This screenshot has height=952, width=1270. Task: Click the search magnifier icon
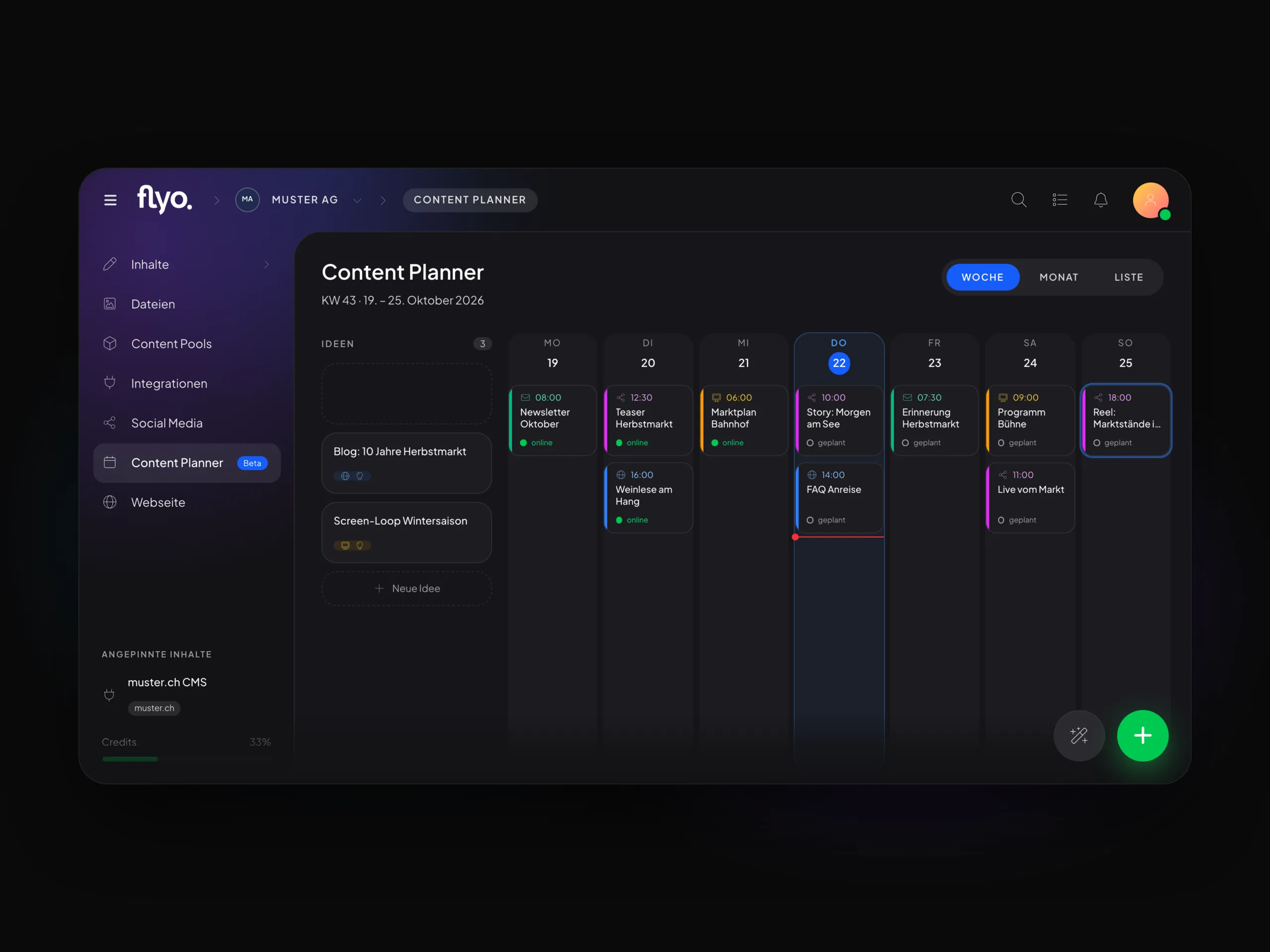[1018, 200]
